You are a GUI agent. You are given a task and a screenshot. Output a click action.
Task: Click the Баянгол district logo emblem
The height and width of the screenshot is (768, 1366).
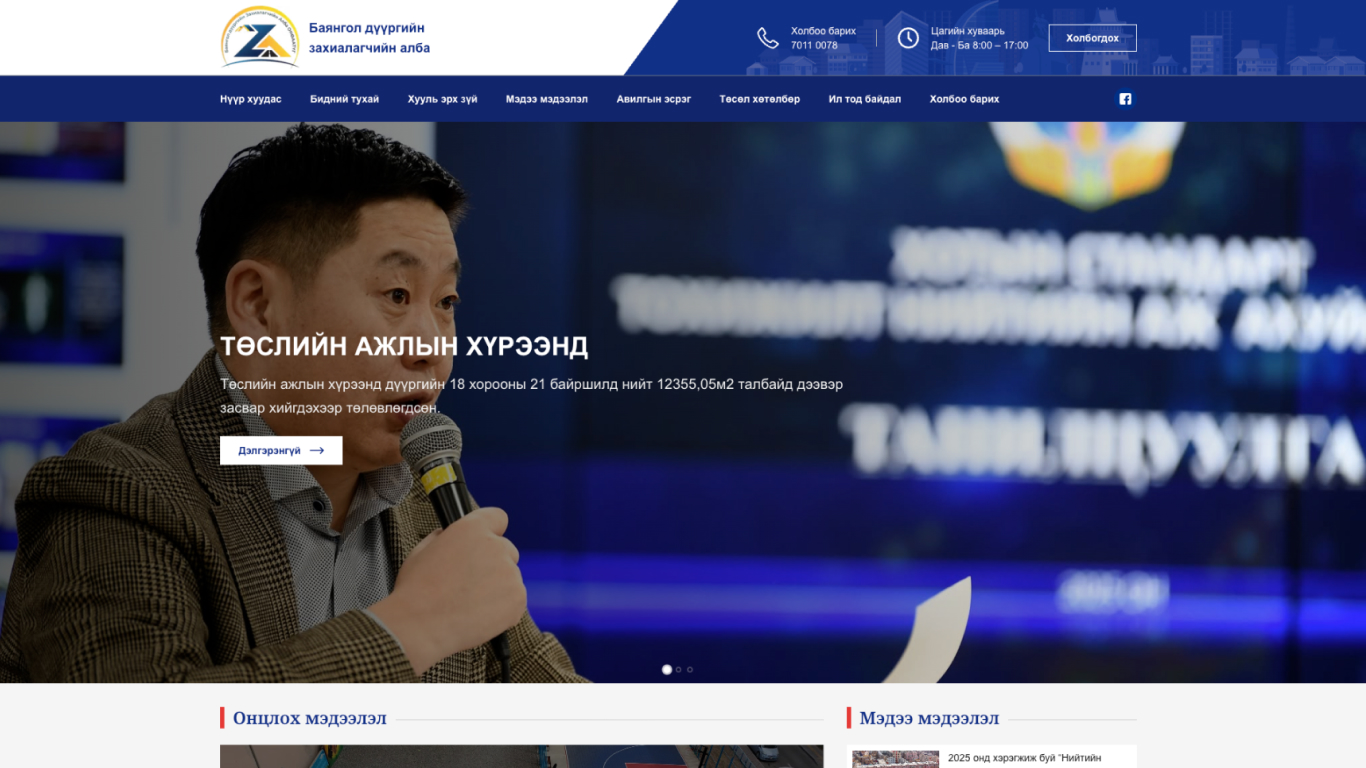260,37
